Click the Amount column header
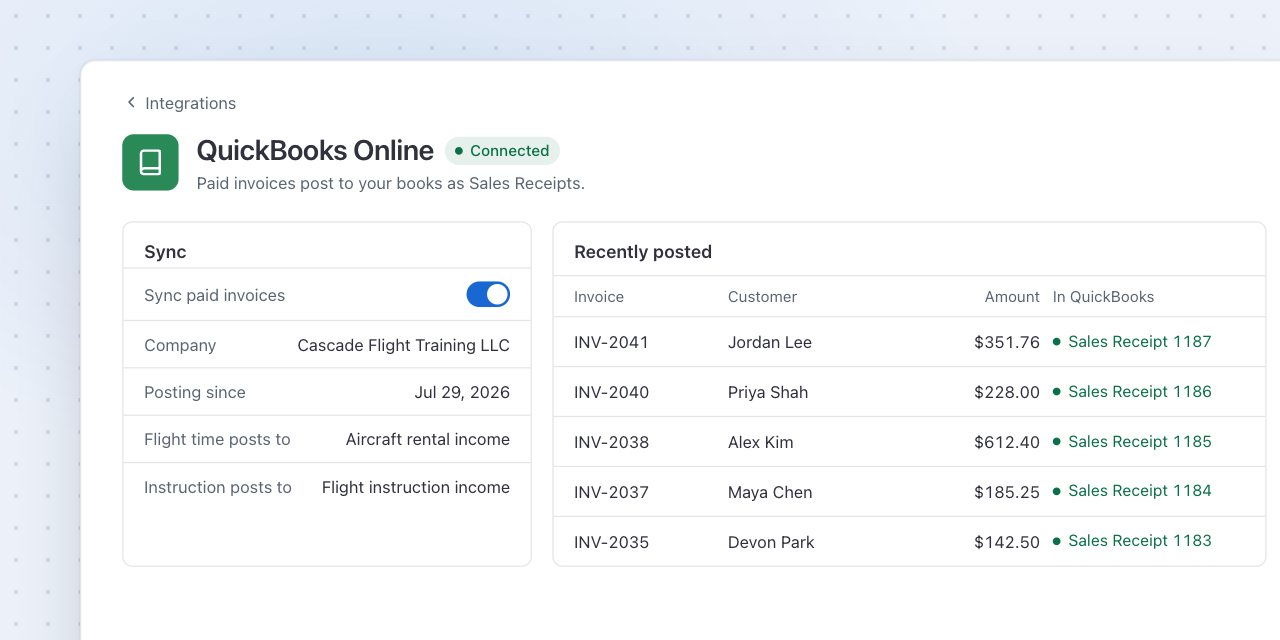 [1012, 297]
